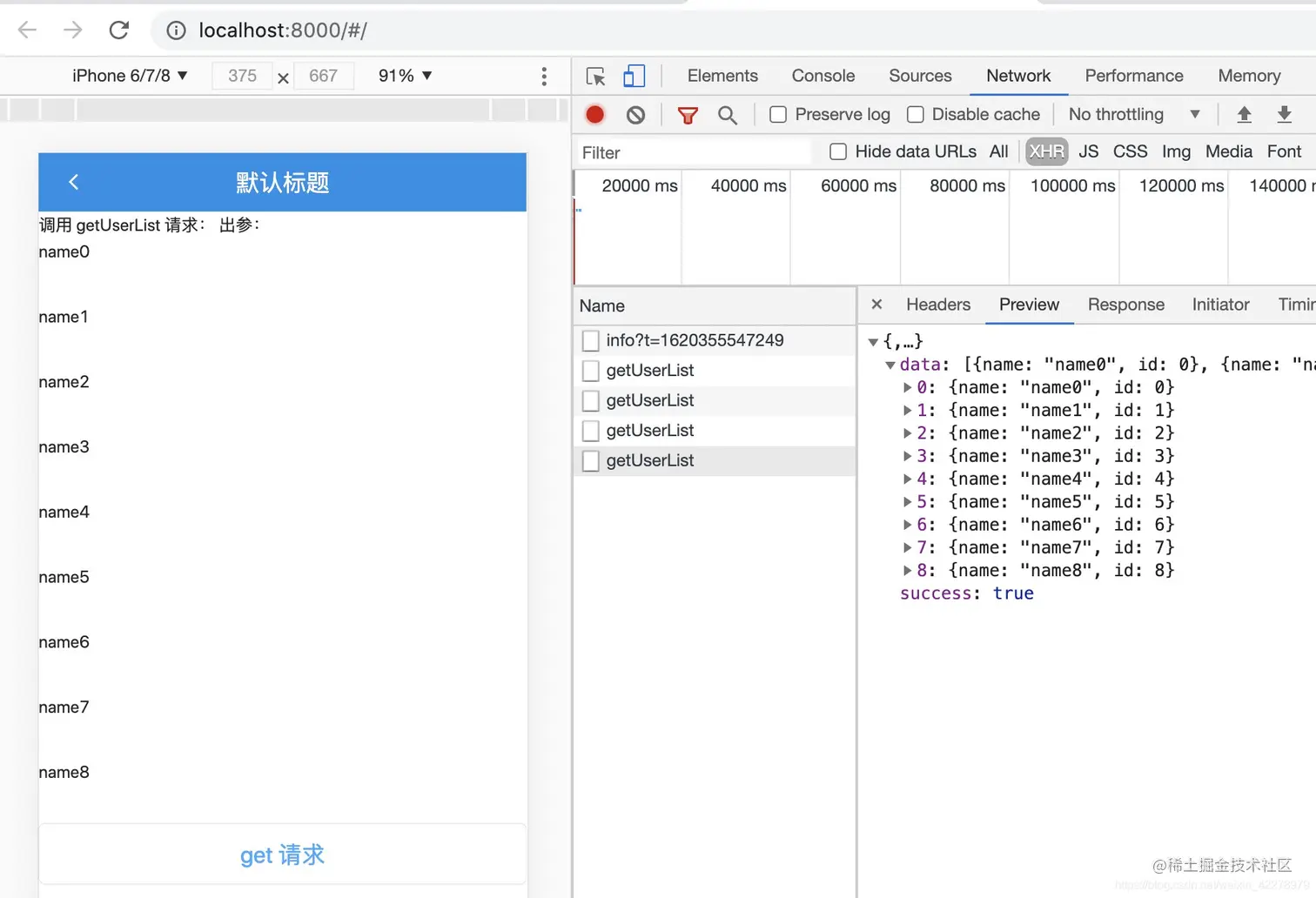The height and width of the screenshot is (898, 1316).
Task: Click name7 in the user list
Action: (x=64, y=707)
